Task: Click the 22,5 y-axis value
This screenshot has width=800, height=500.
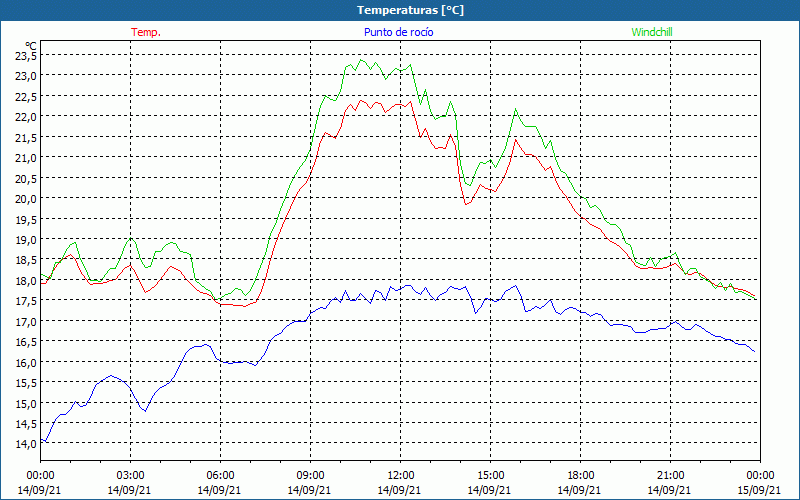Action: click(x=26, y=96)
